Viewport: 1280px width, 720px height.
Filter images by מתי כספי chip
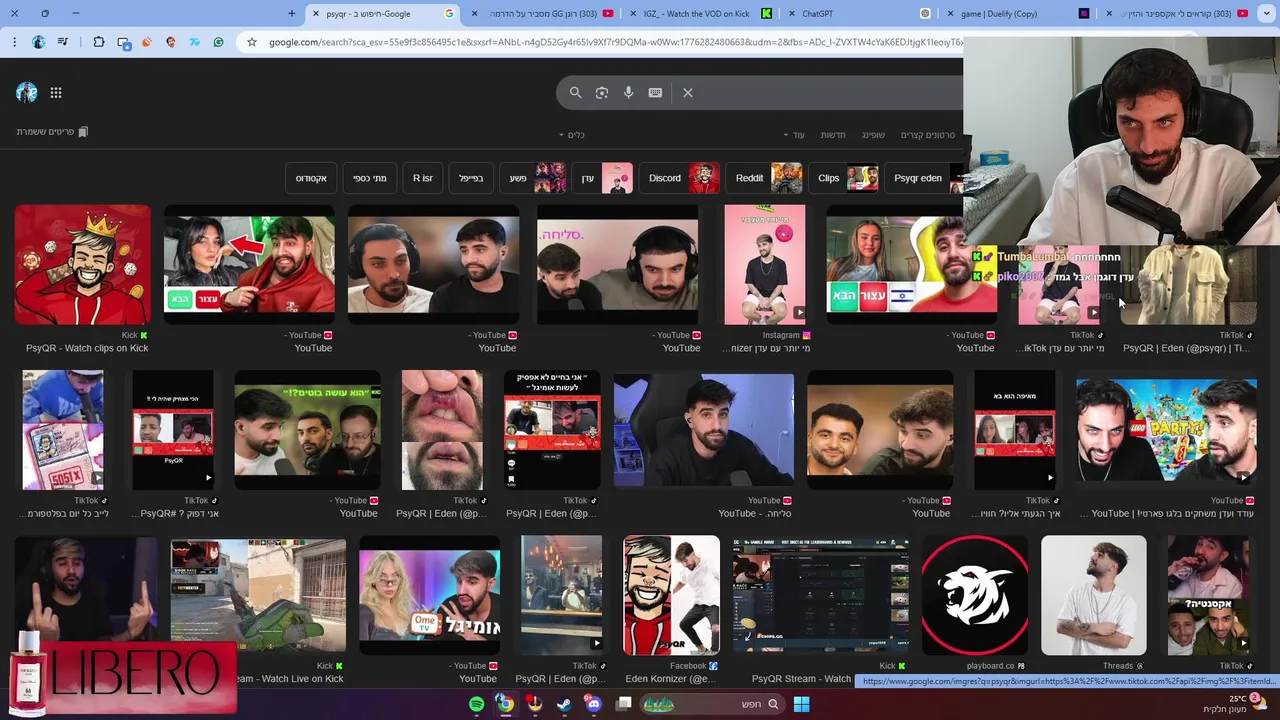[369, 178]
